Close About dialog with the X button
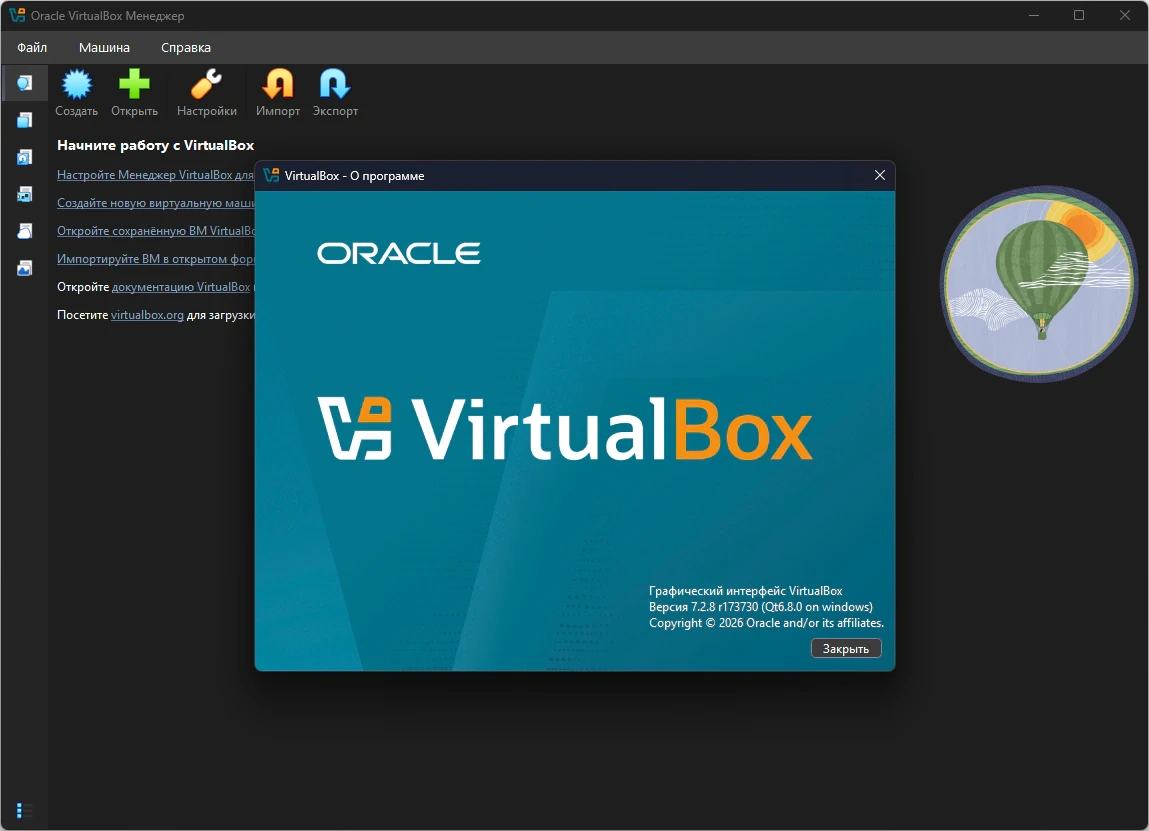The width and height of the screenshot is (1149, 831). click(879, 175)
